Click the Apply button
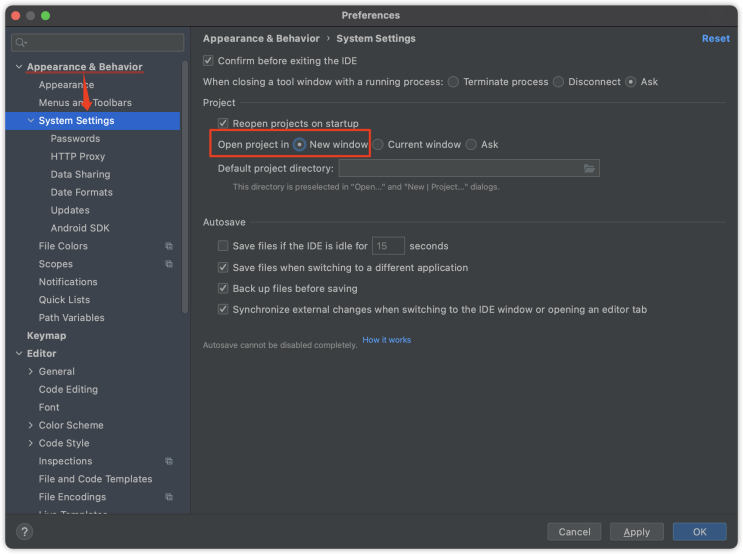 pos(636,532)
